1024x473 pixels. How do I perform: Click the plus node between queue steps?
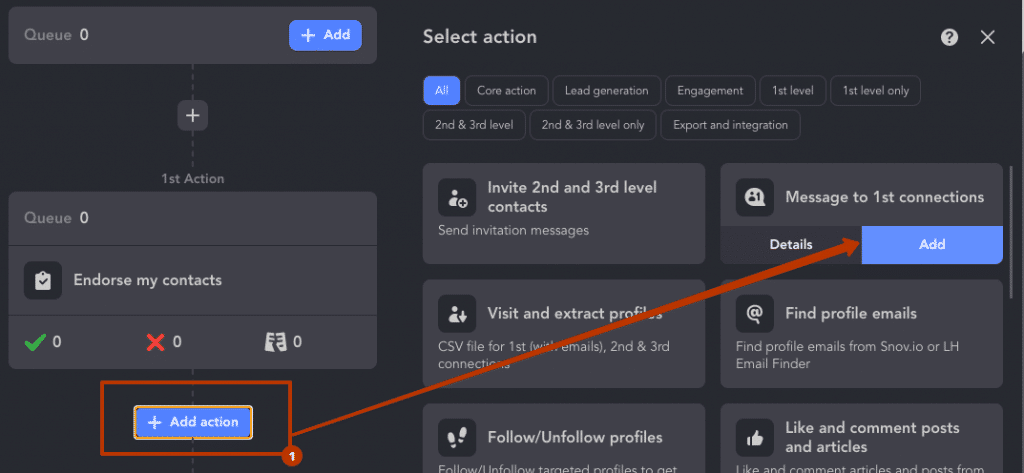click(193, 116)
